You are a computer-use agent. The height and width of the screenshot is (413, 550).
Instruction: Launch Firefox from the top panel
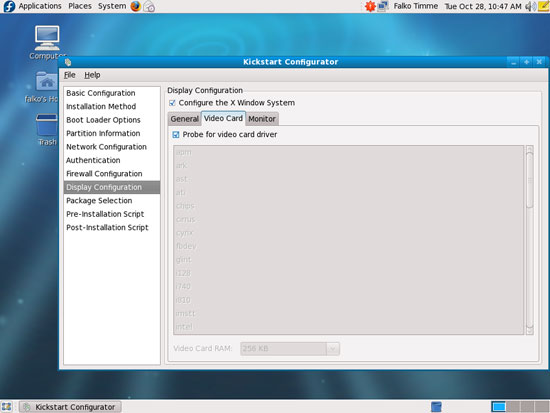[x=135, y=6]
